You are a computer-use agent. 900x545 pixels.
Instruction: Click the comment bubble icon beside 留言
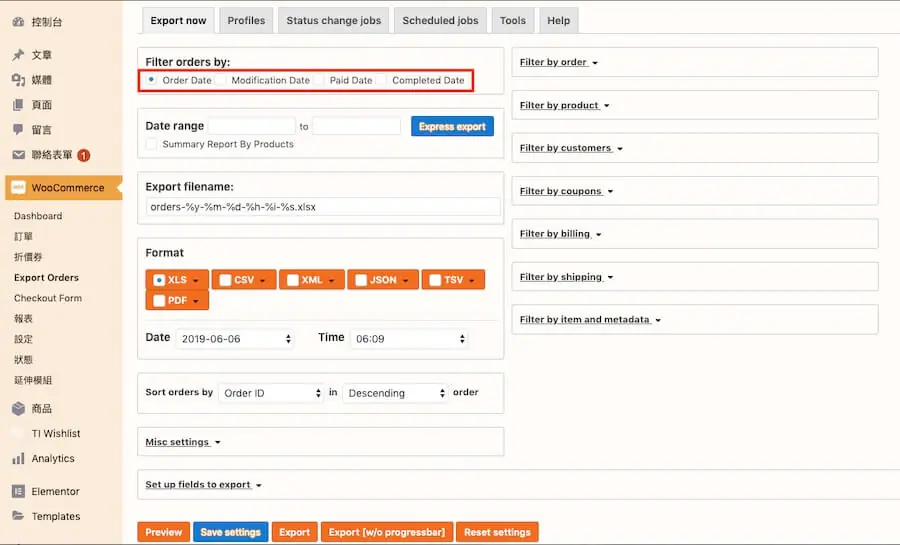tap(18, 129)
